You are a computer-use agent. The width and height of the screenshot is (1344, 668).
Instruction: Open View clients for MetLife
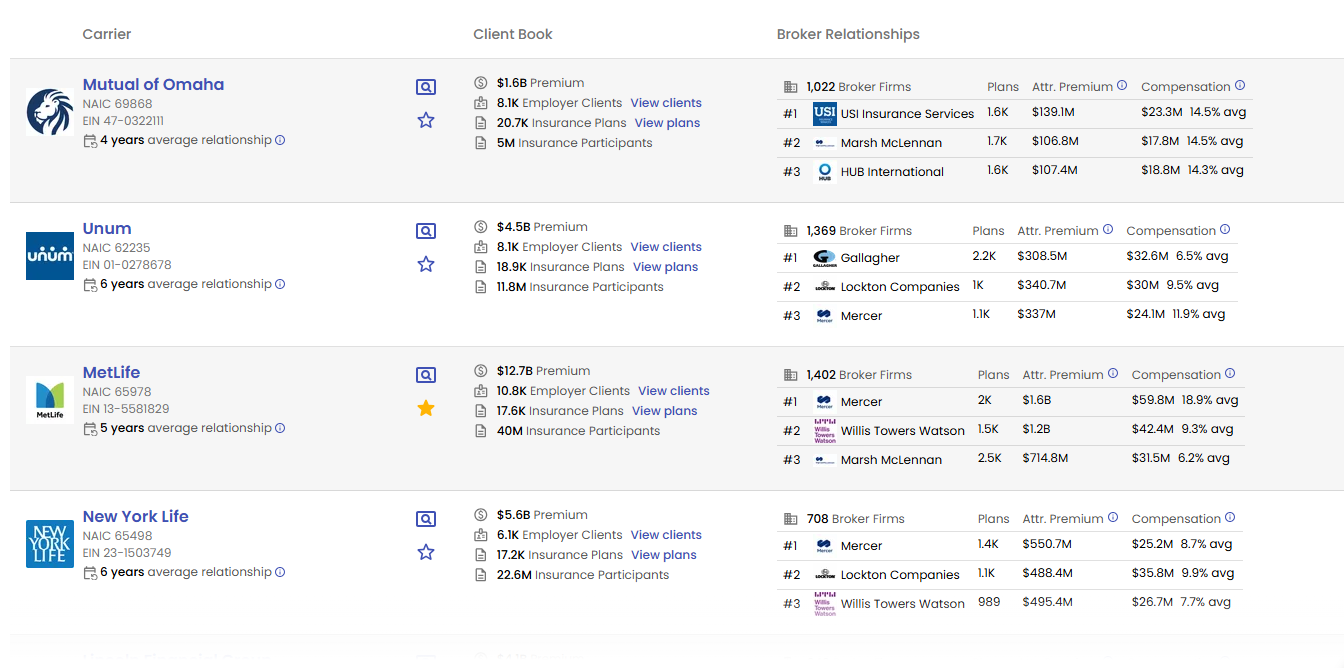tap(673, 391)
